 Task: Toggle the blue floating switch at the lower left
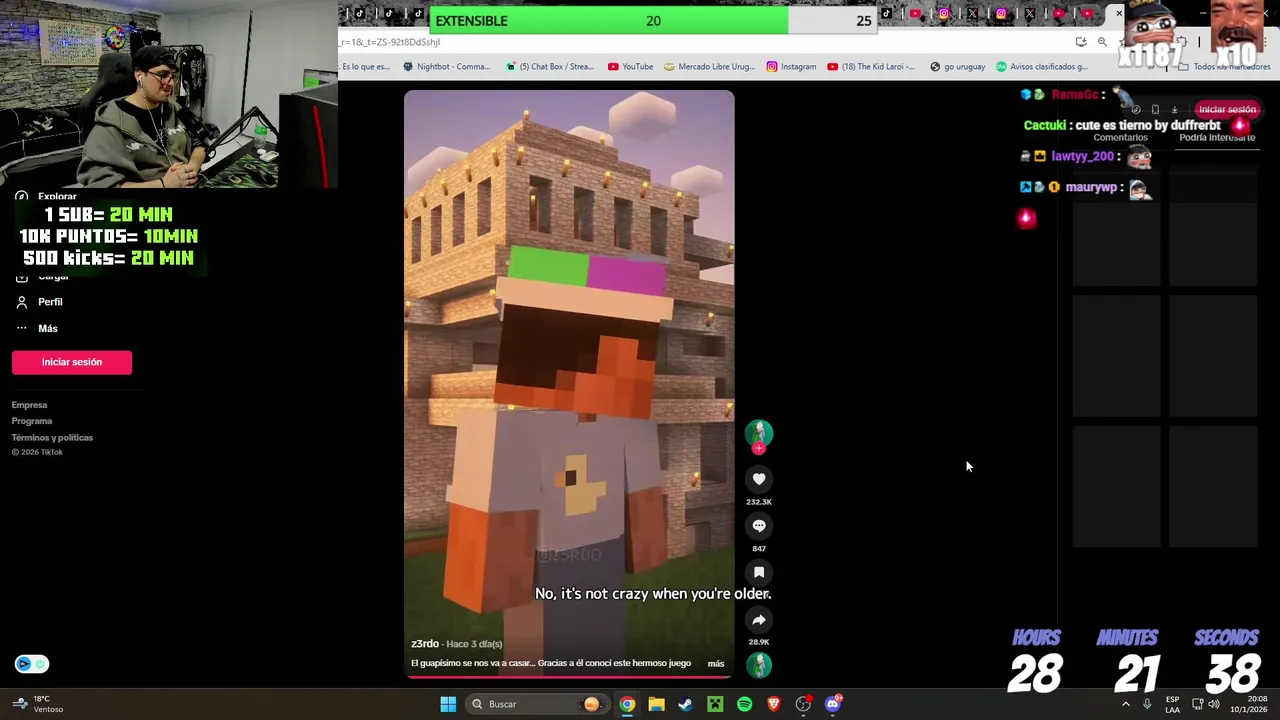(x=31, y=664)
